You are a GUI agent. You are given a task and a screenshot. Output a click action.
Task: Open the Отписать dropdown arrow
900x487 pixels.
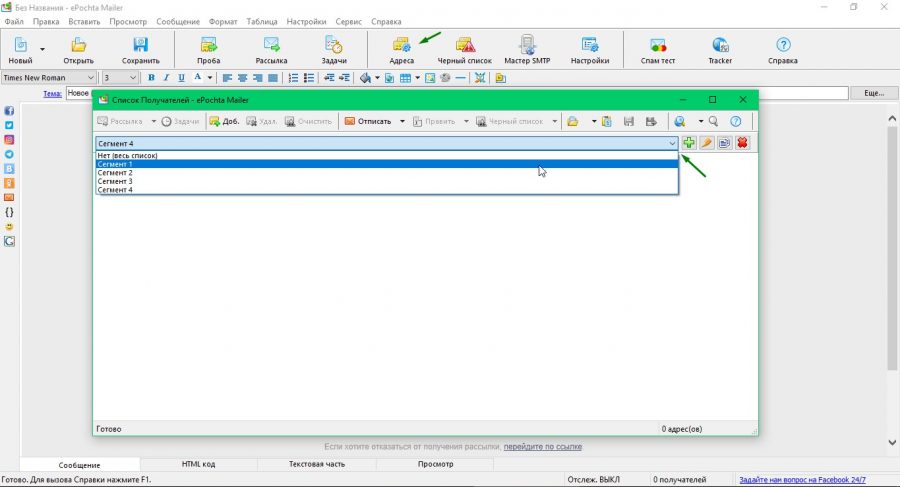pyautogui.click(x=402, y=121)
